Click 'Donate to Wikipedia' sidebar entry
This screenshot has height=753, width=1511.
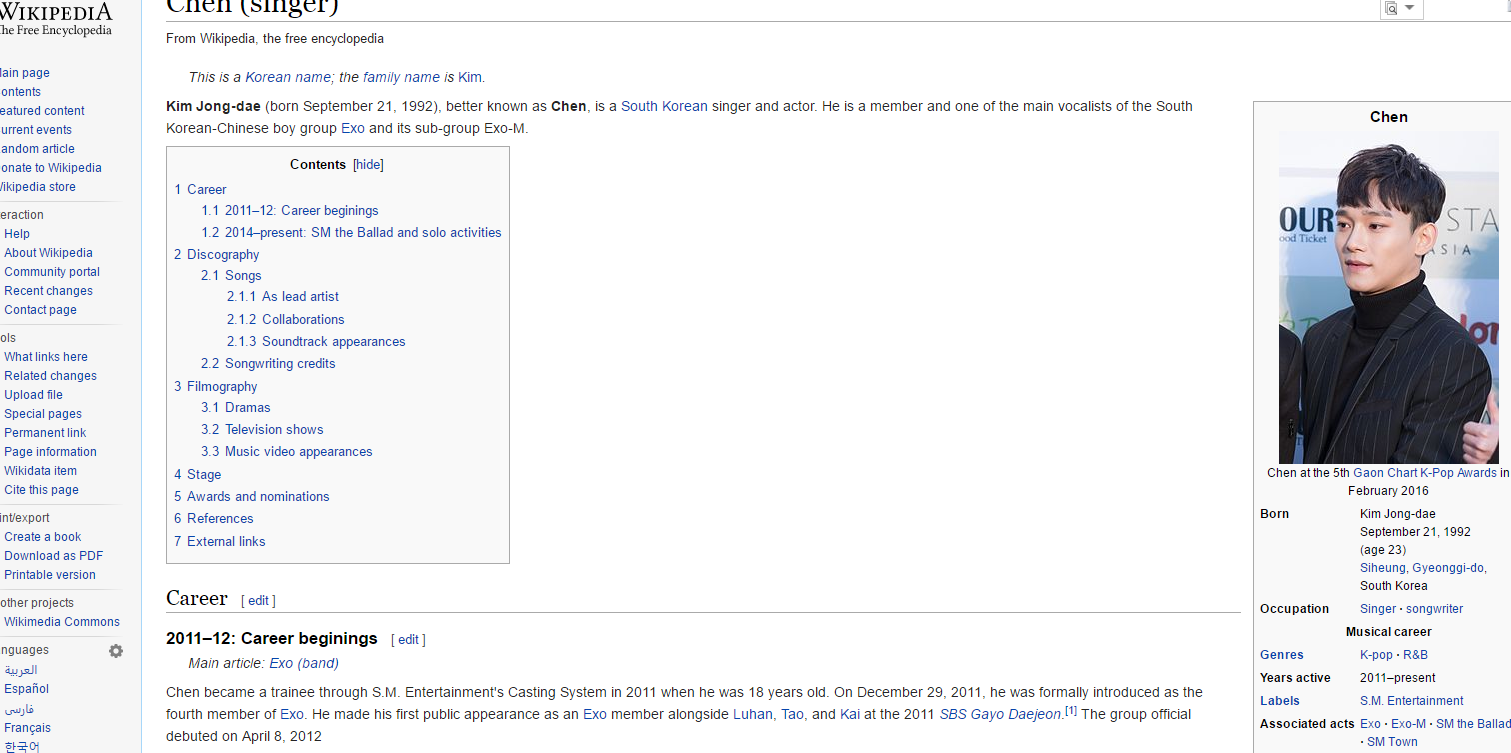point(51,167)
